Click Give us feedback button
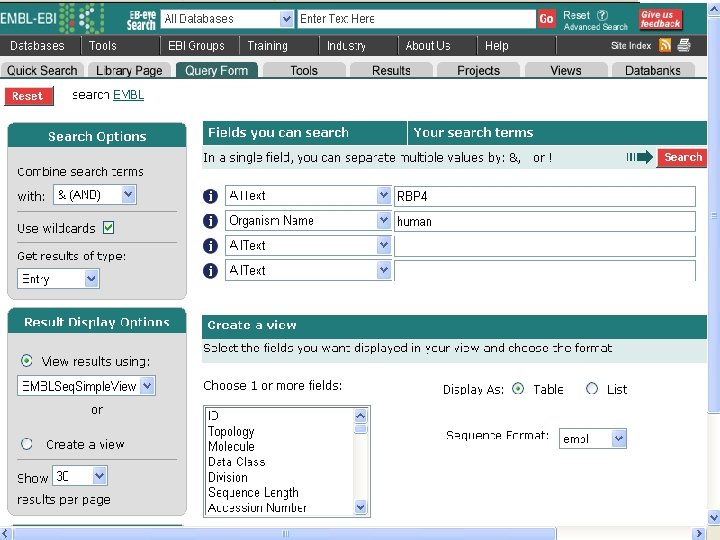Viewport: 720px width, 540px height. tap(660, 19)
